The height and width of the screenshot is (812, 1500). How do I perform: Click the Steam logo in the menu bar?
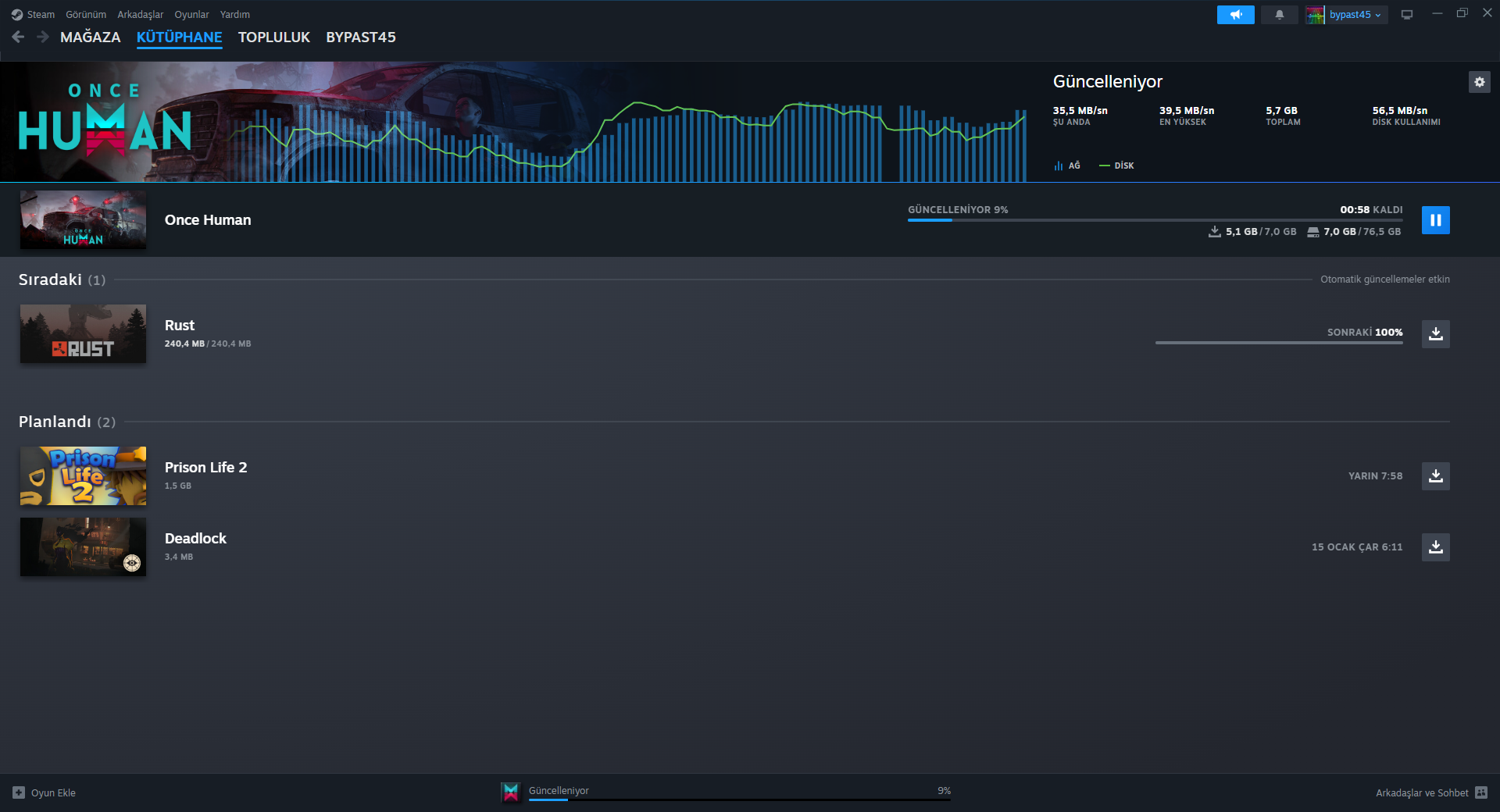tap(17, 15)
